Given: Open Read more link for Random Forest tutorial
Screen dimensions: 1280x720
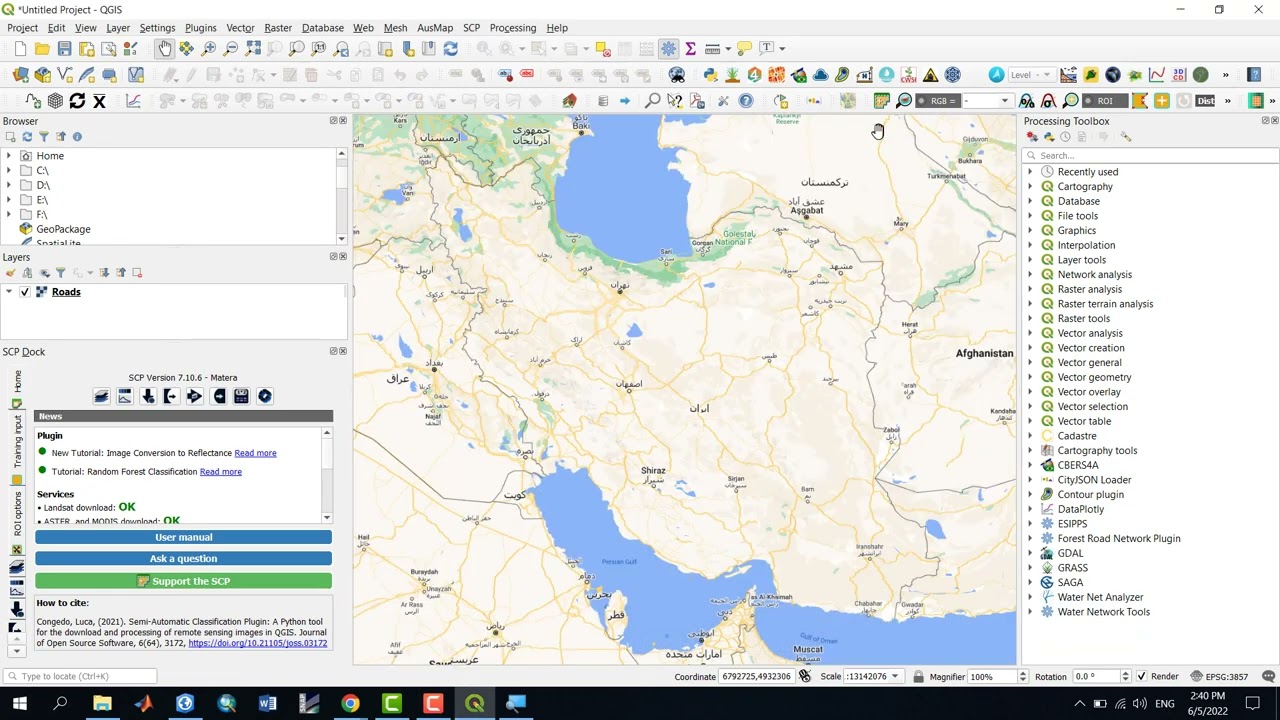Looking at the screenshot, I should [x=220, y=472].
